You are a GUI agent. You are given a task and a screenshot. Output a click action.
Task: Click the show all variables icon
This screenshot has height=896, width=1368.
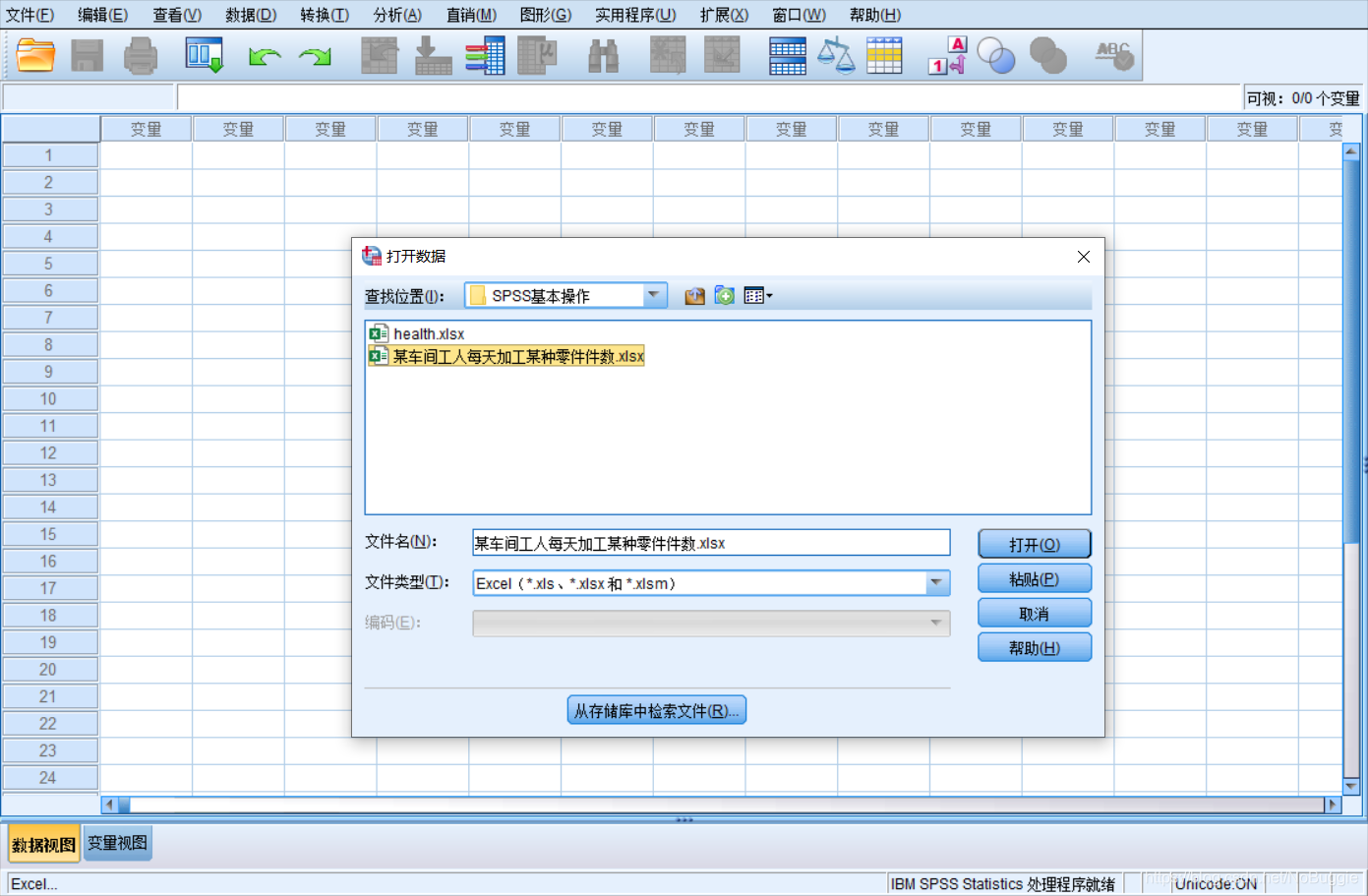pos(1048,56)
